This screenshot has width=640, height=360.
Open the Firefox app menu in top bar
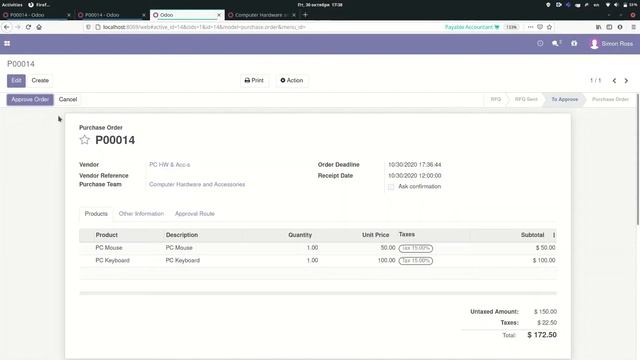39,4
